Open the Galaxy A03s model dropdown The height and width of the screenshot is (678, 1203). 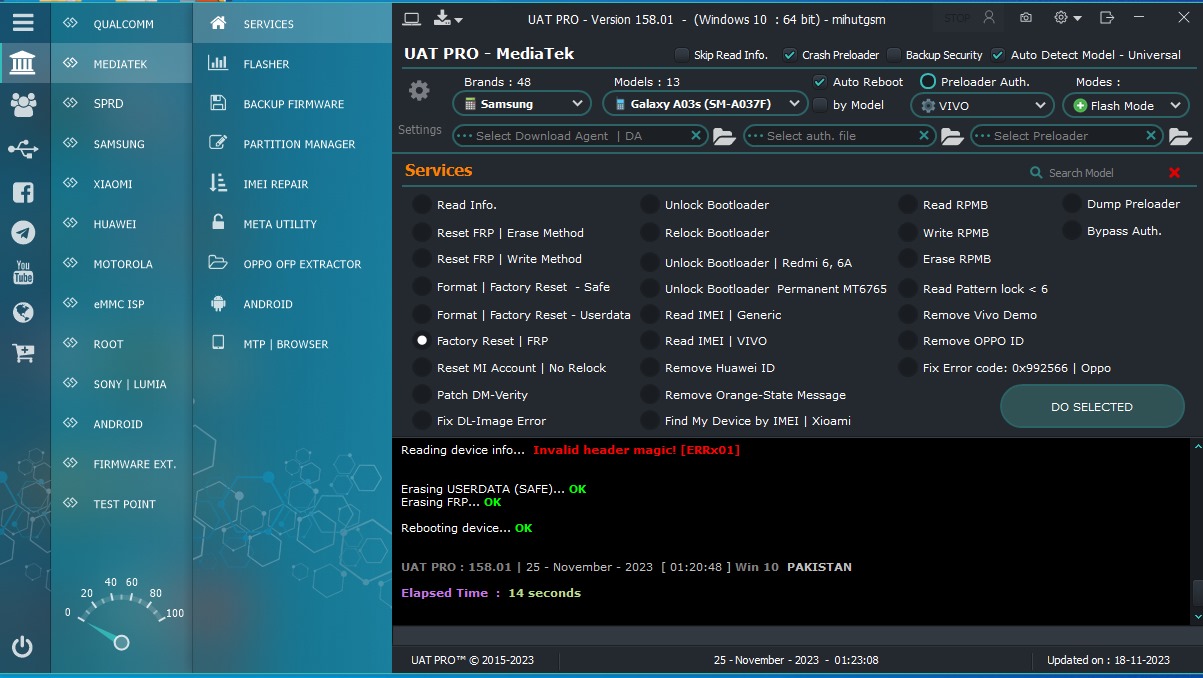coord(705,104)
